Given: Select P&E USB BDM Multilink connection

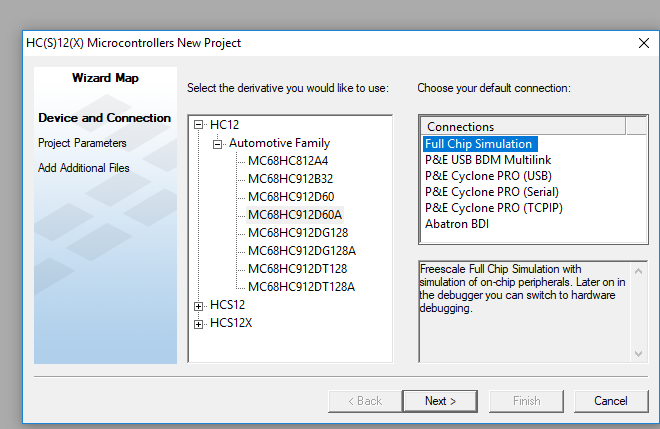Looking at the screenshot, I should (x=488, y=160).
